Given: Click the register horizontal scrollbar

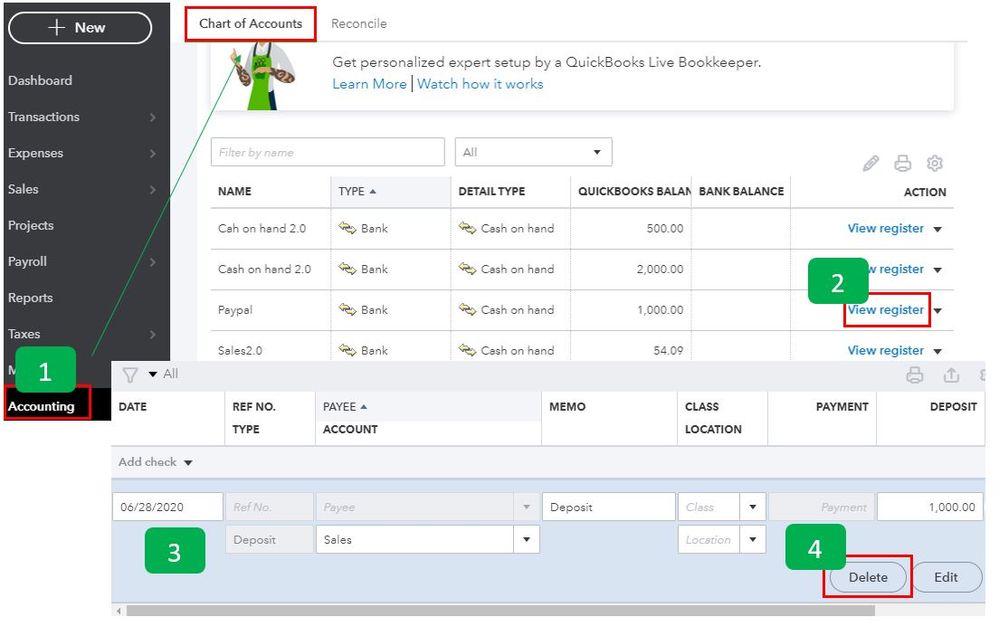Looking at the screenshot, I should [x=500, y=610].
